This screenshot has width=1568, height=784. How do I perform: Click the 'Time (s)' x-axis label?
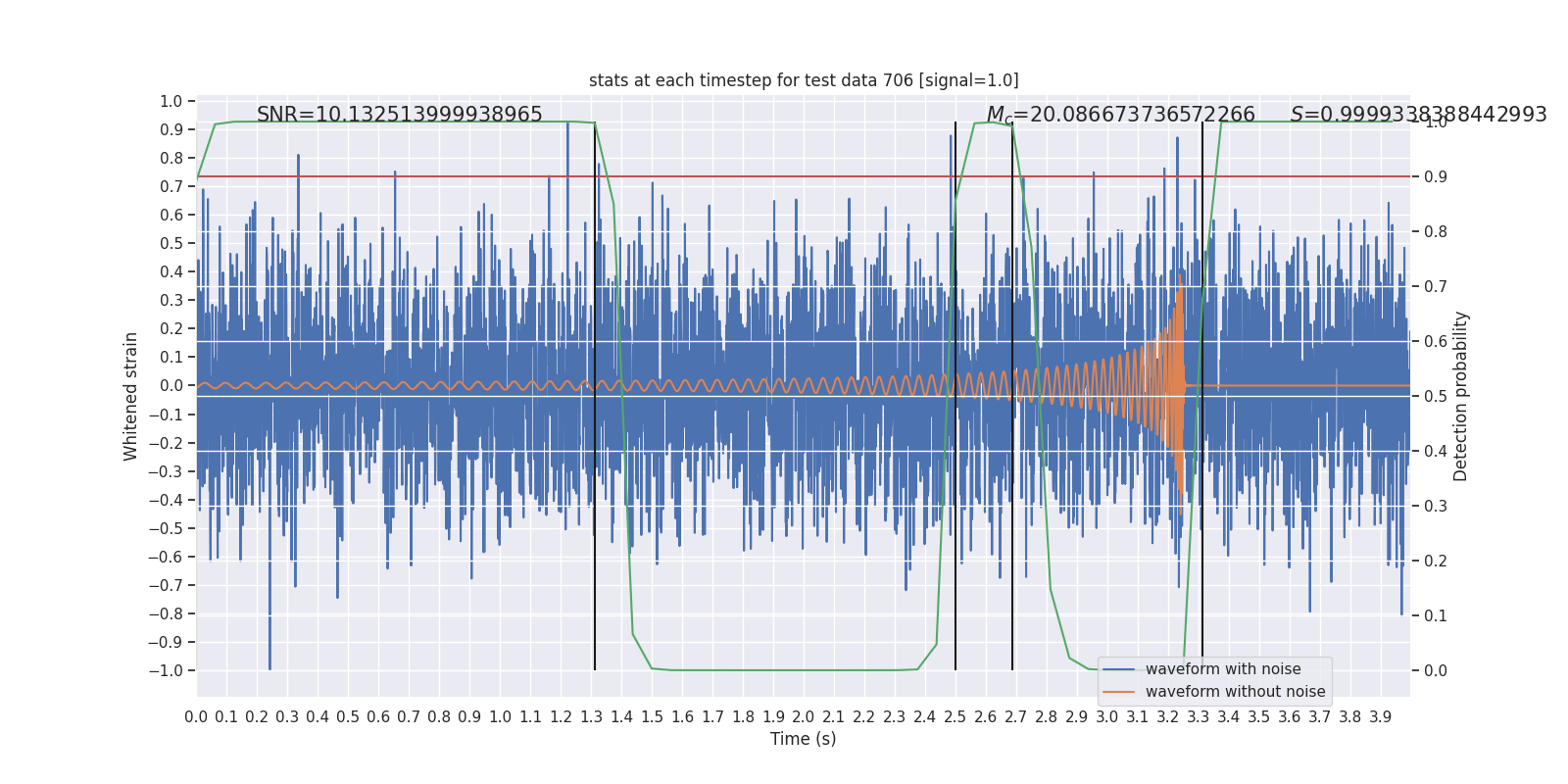pyautogui.click(x=803, y=739)
